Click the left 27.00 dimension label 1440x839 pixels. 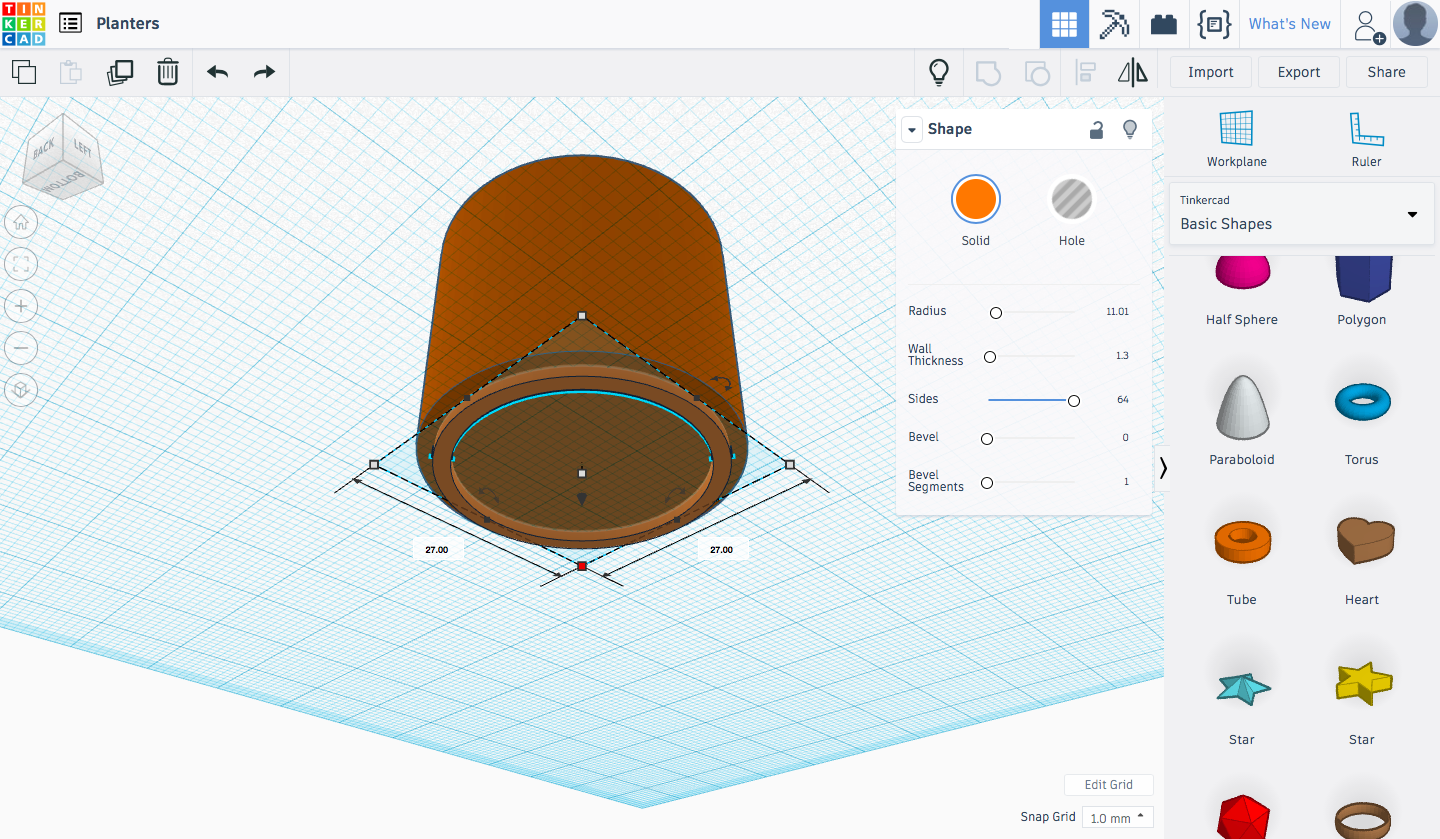point(437,550)
